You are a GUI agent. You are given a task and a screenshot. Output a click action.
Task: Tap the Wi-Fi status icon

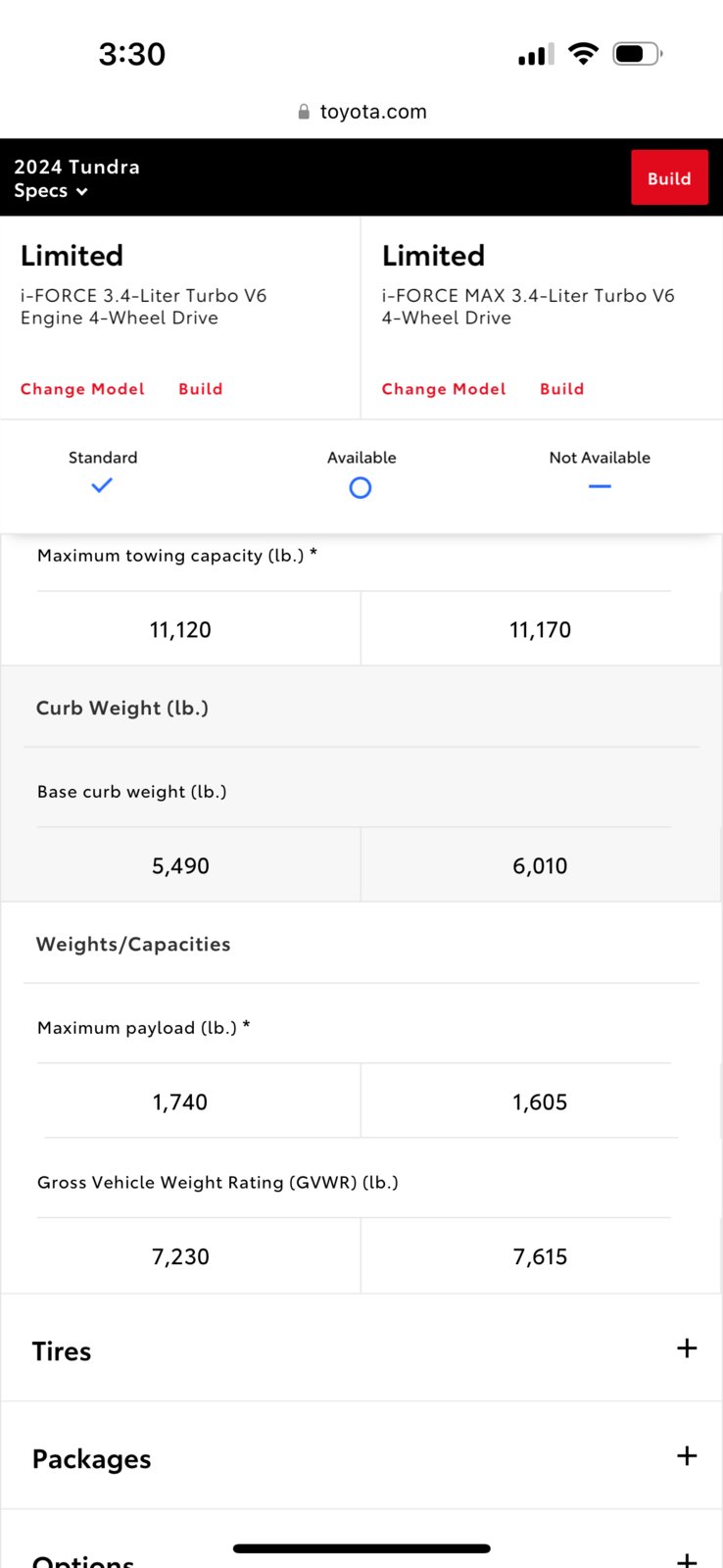tap(583, 54)
